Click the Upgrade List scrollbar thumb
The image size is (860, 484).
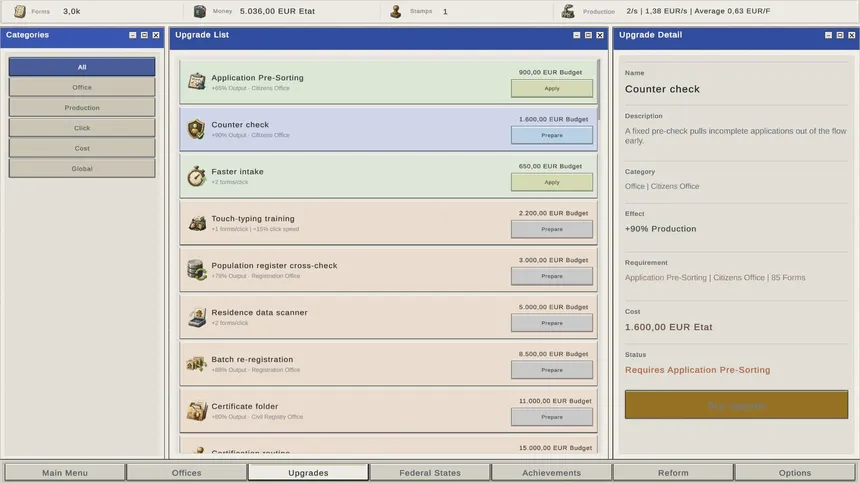599,89
